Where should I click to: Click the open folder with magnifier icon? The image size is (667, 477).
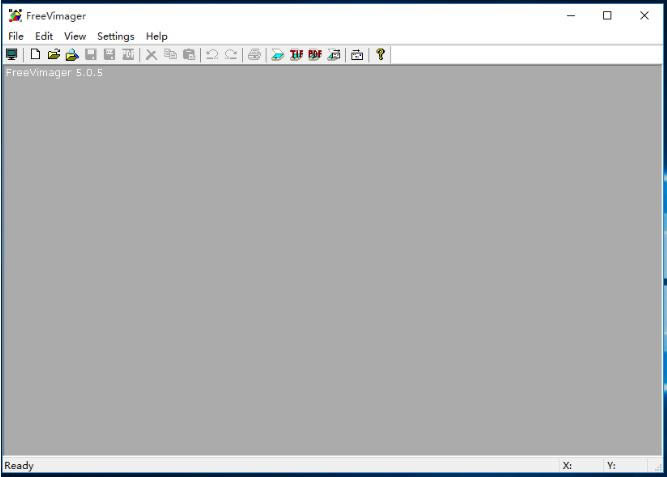tap(72, 54)
